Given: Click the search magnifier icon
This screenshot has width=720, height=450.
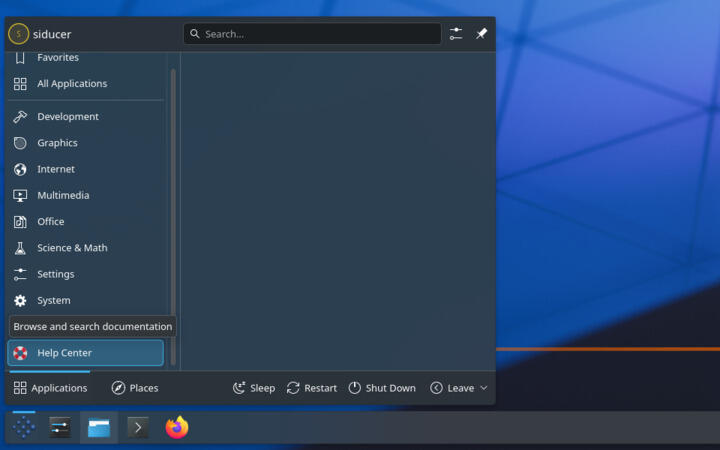Looking at the screenshot, I should (195, 34).
